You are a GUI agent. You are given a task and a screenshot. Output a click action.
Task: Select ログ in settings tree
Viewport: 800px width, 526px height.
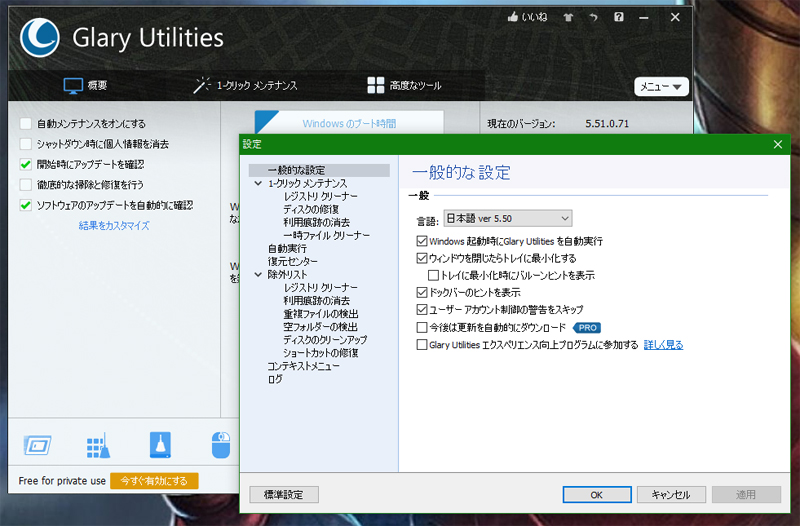coord(275,379)
